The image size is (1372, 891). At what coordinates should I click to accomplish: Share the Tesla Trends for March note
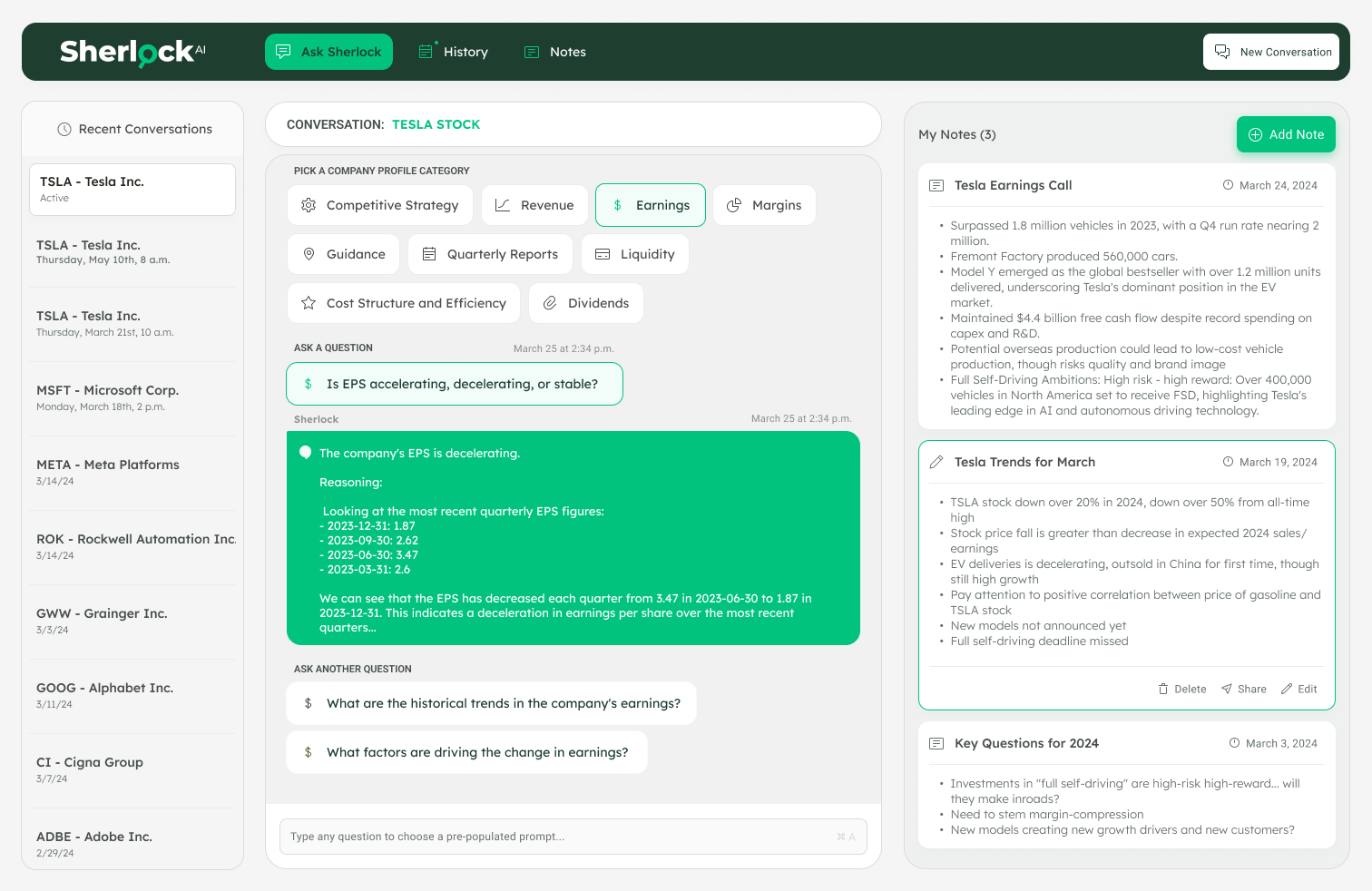[x=1243, y=689]
